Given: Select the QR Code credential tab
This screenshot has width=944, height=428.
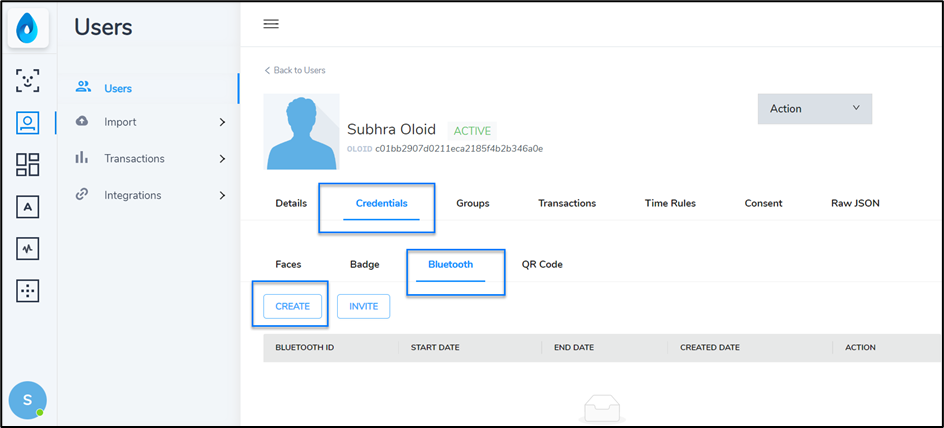Looking at the screenshot, I should (x=542, y=264).
